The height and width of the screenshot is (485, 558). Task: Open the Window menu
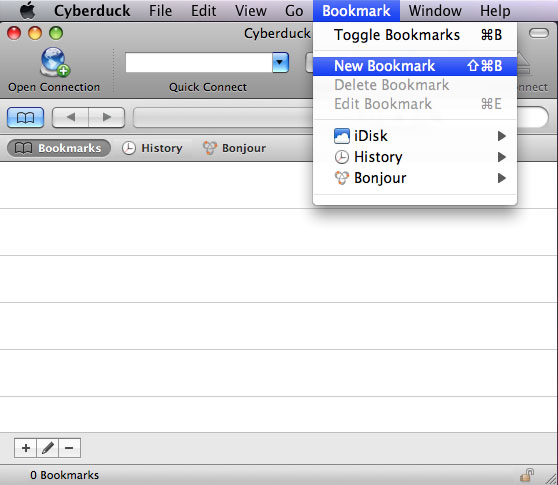pyautogui.click(x=435, y=11)
